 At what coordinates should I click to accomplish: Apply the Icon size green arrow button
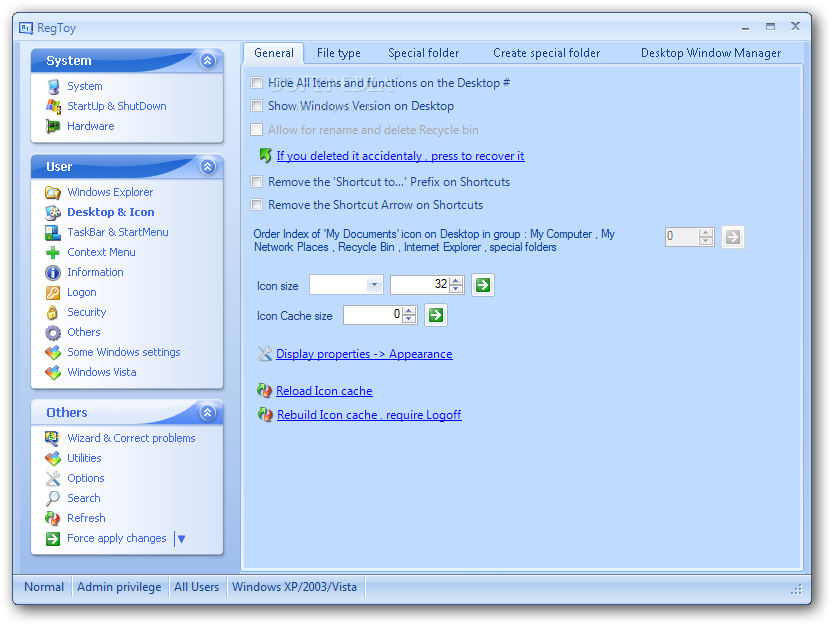(483, 285)
